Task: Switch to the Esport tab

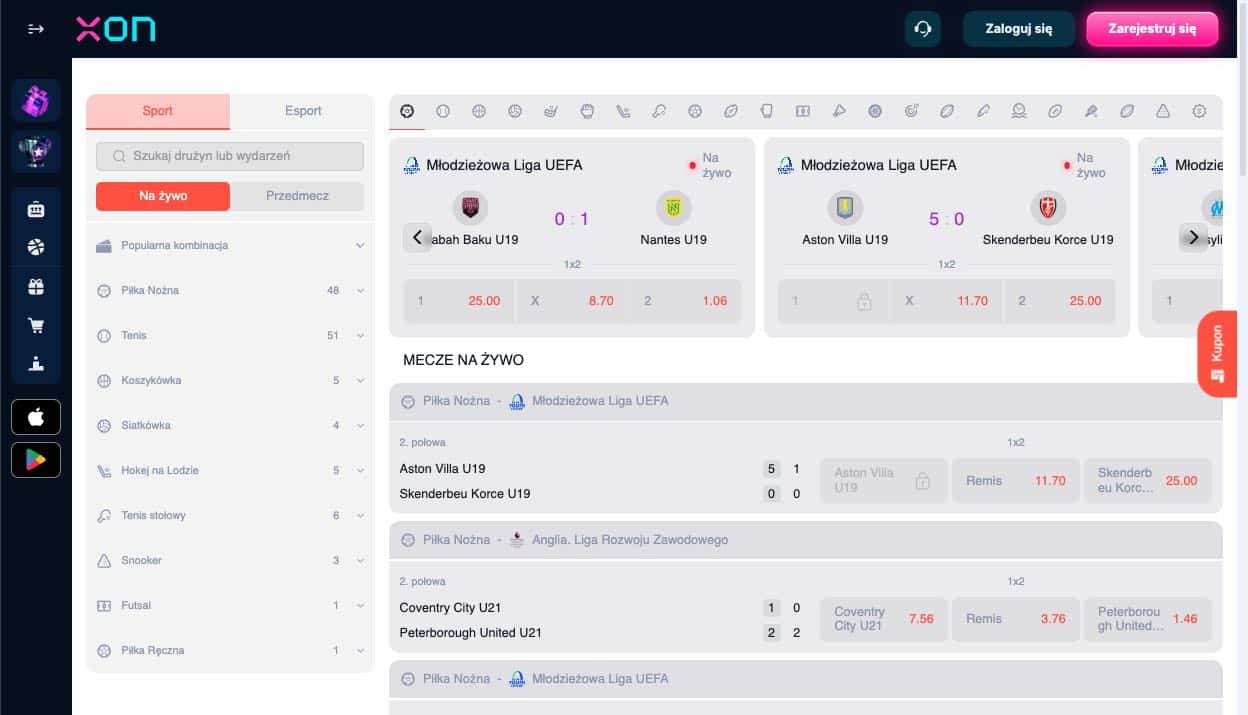Action: click(x=303, y=111)
